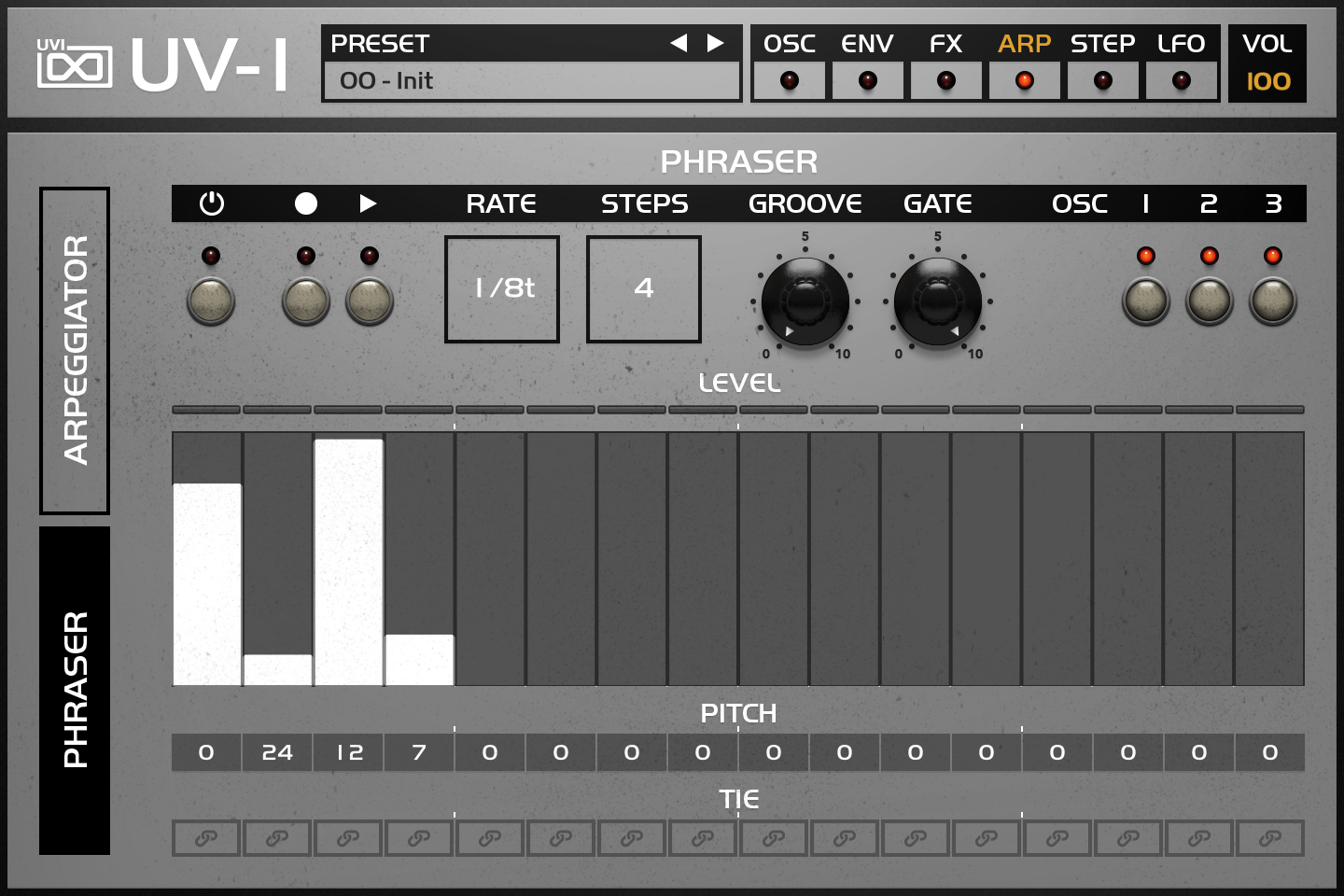Click pitch value 0 of step 1
The image size is (1344, 896).
point(207,752)
